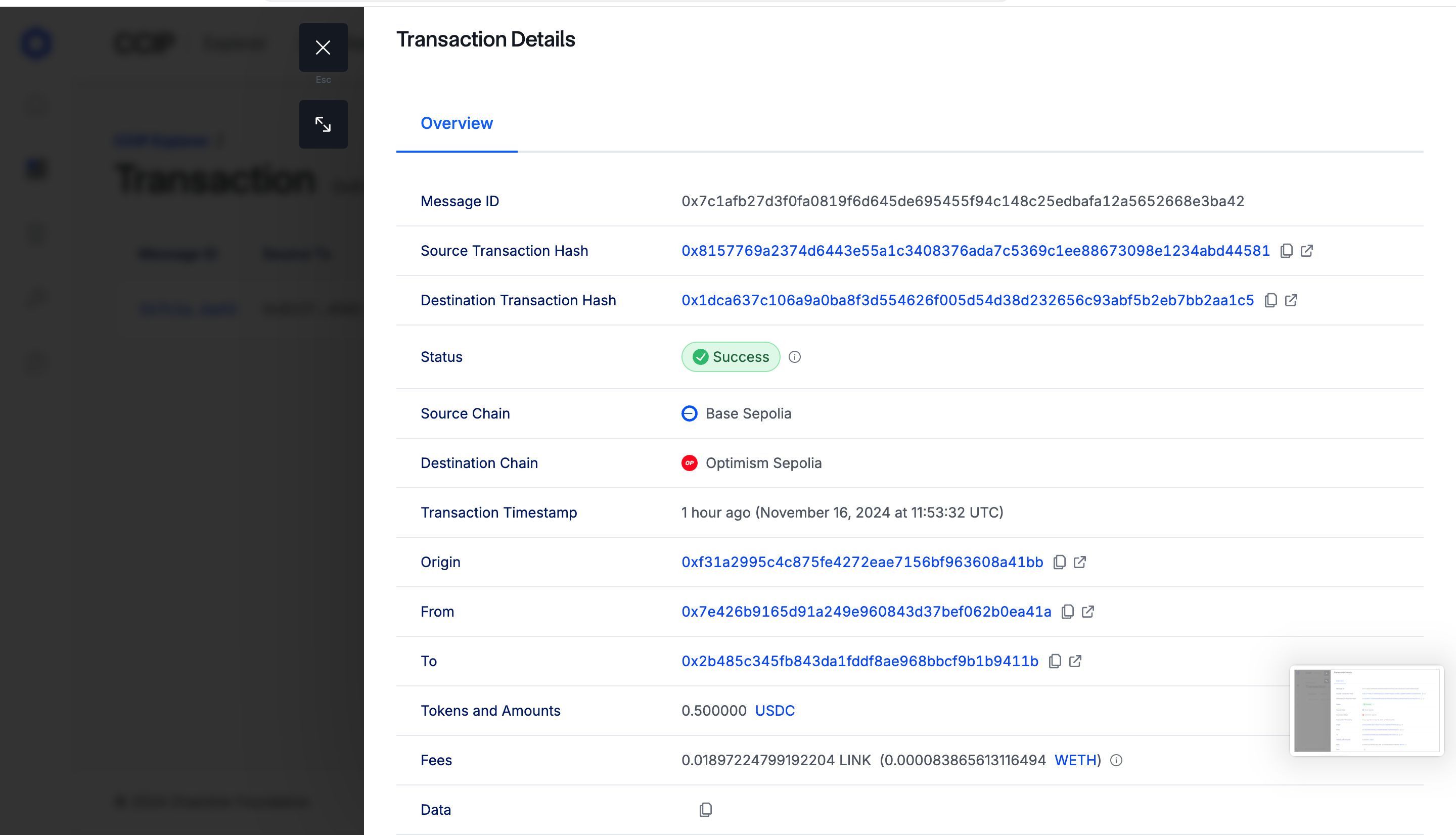Show info about the Fees
This screenshot has height=835, width=1456.
coord(1116,760)
